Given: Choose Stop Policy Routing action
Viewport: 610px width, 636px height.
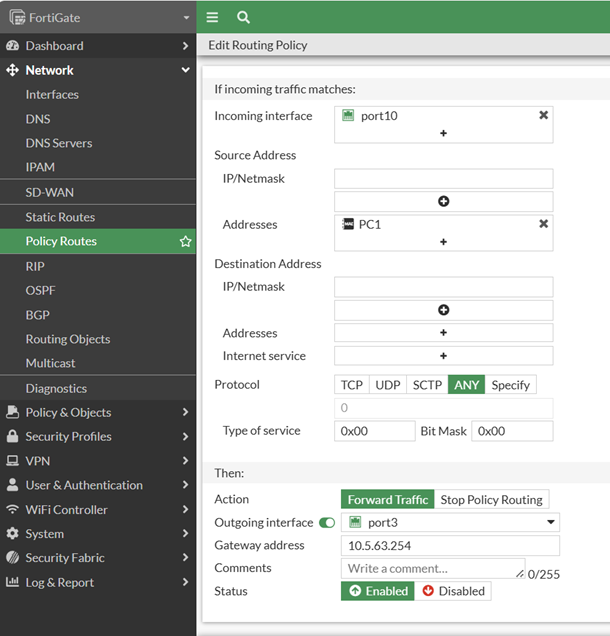Looking at the screenshot, I should pos(491,500).
